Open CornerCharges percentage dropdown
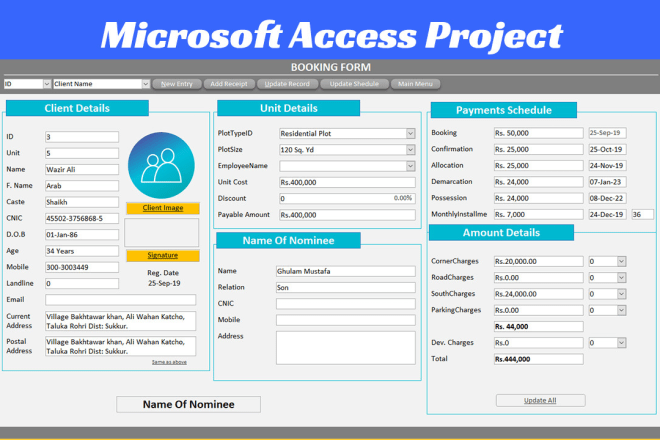The image size is (660, 440). pyautogui.click(x=621, y=261)
